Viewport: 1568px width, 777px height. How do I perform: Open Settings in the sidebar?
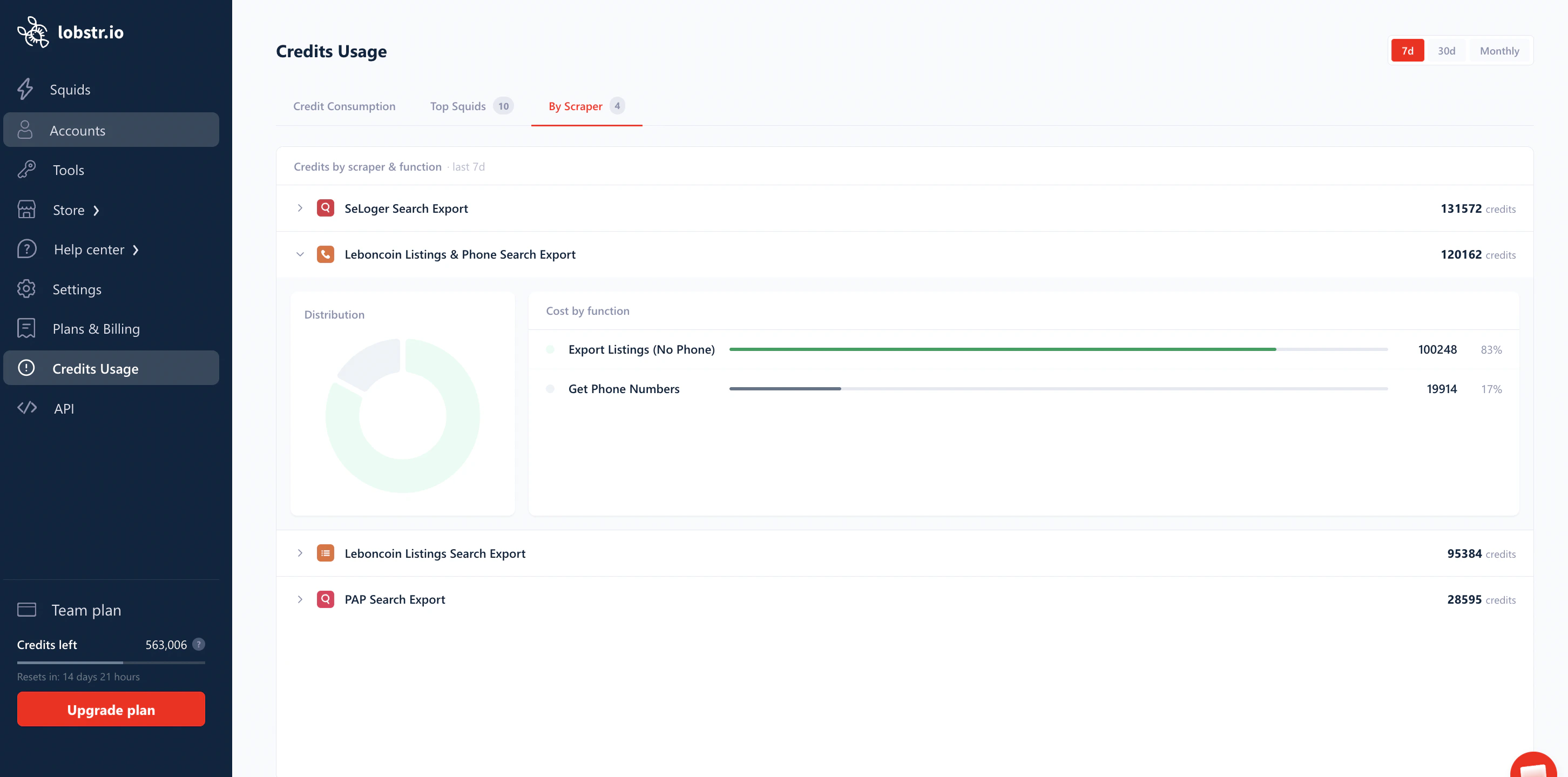(111, 289)
